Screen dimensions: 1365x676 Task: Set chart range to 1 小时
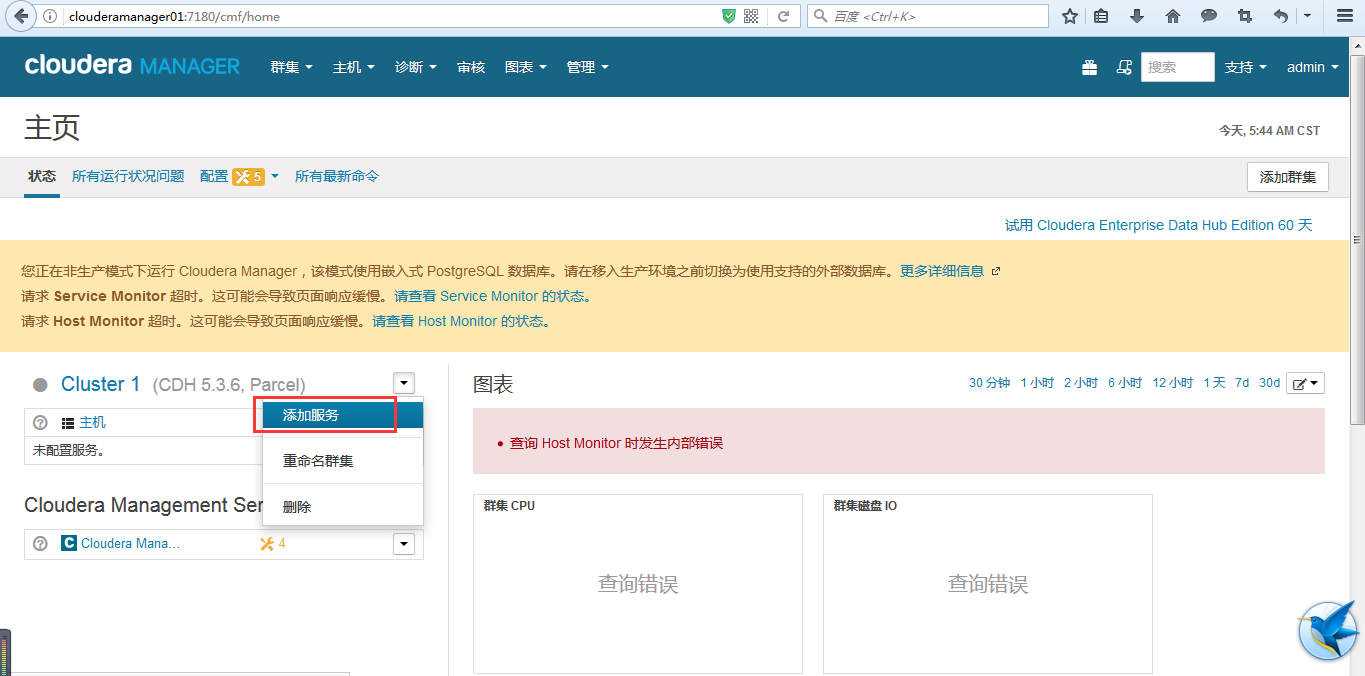[1037, 383]
